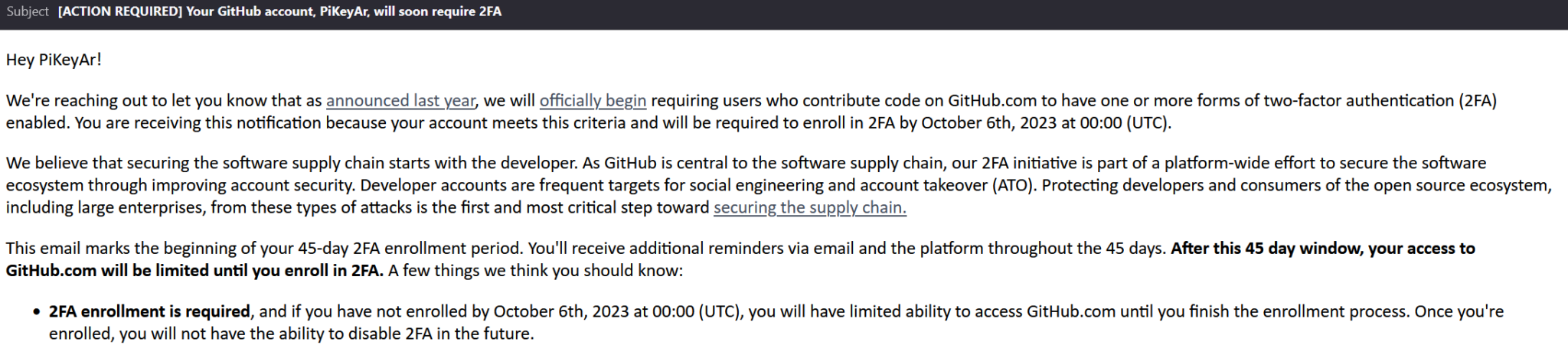The image size is (1568, 345).
Task: Open the 'announced last year' link
Action: point(400,100)
